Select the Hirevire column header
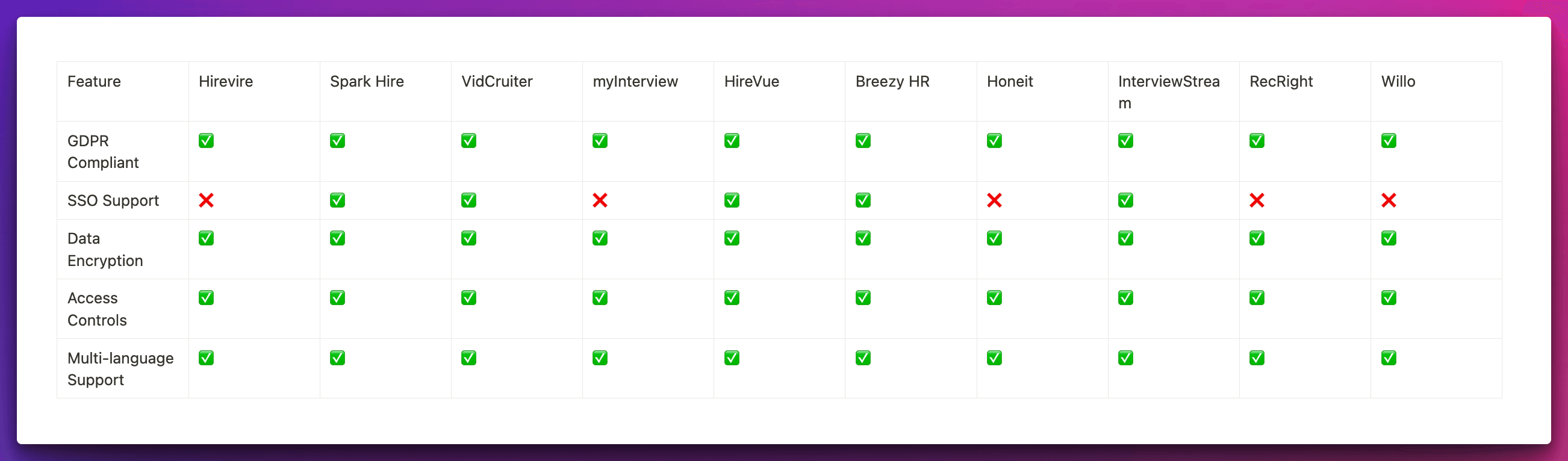This screenshot has height=461, width=1568. click(225, 81)
